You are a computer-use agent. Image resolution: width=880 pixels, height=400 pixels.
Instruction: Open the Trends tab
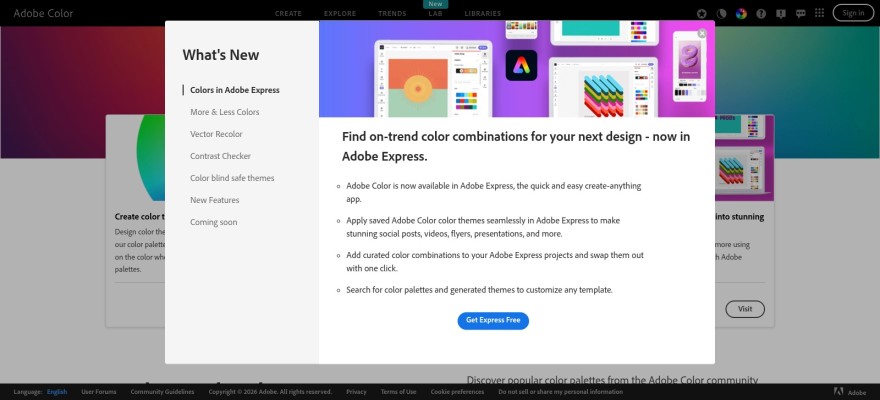click(392, 13)
